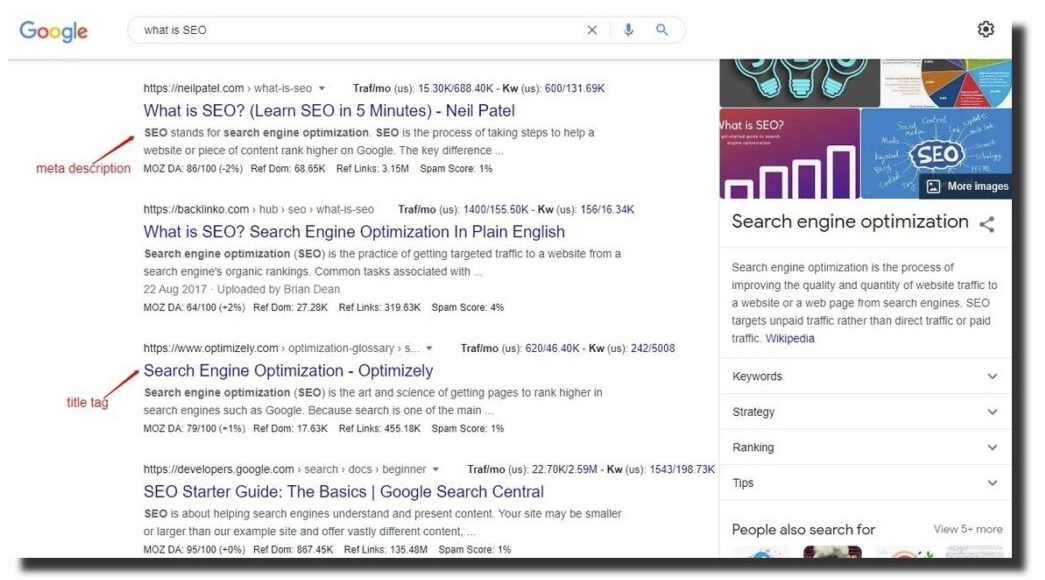Click the 'People also search for' heading
Screen dimensions: 1045x580
point(803,529)
